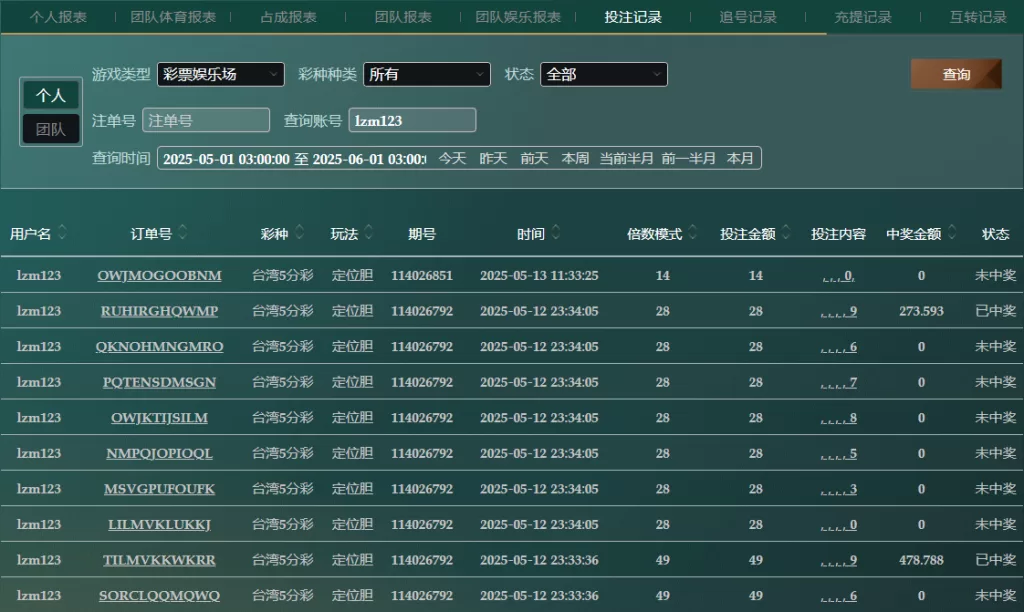Select 前一半月 quick date range
Screen dimensions: 1024x612
pyautogui.click(x=688, y=159)
